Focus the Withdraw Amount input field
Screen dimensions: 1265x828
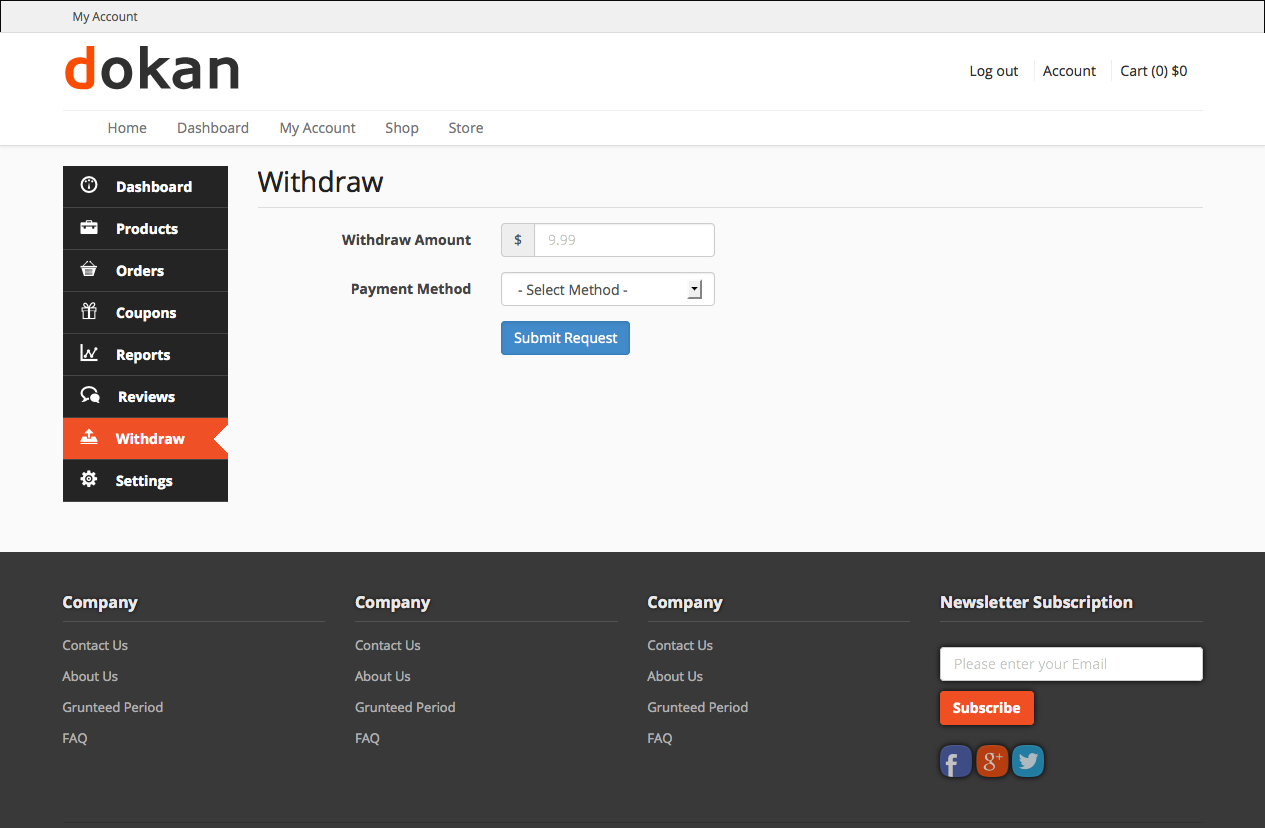pos(624,240)
